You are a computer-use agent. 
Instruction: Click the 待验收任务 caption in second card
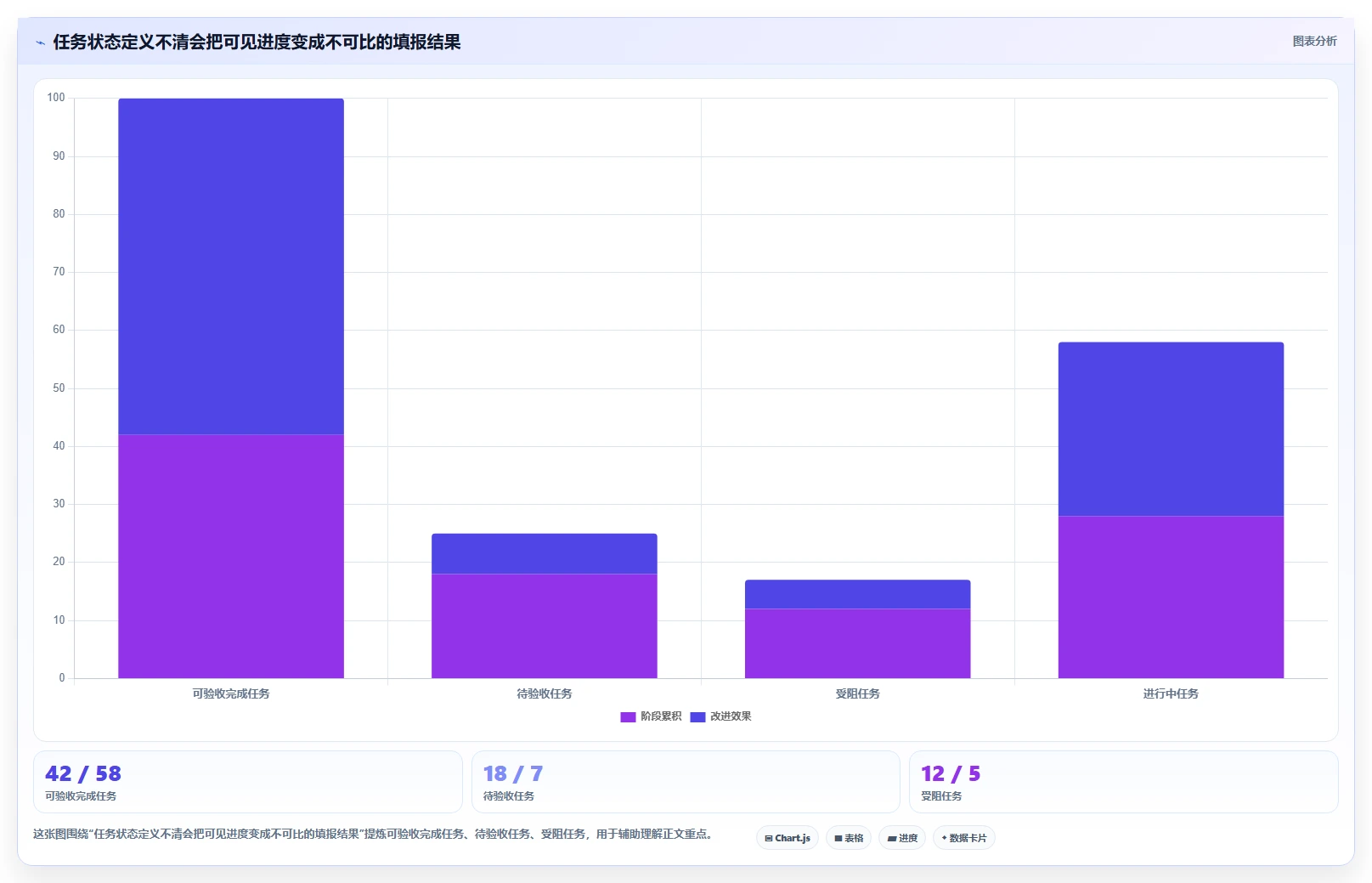pos(509,796)
